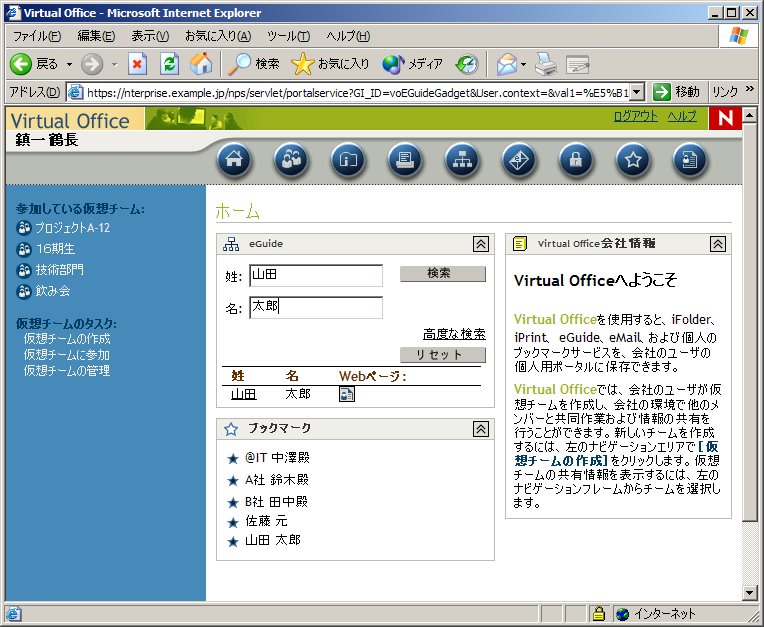Open the Mail button dropdown arrow
Viewport: 764px width, 627px height.
tap(523, 64)
